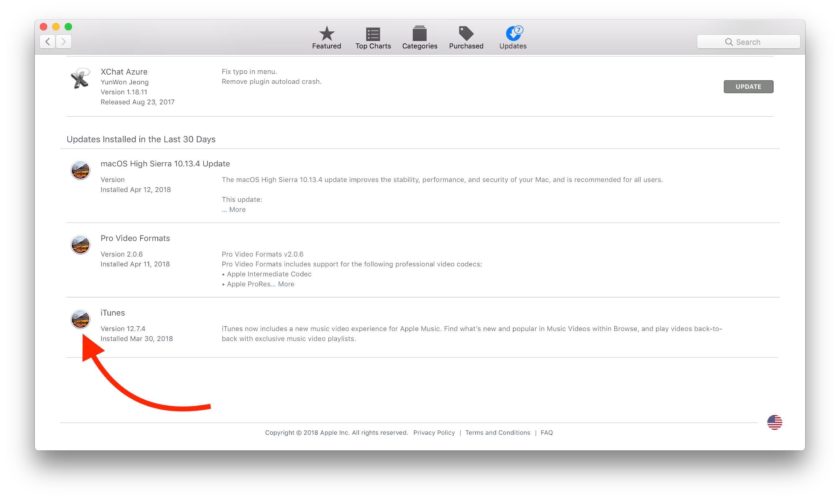
Task: Click 'Version 1.18.11' text
Action: [124, 92]
